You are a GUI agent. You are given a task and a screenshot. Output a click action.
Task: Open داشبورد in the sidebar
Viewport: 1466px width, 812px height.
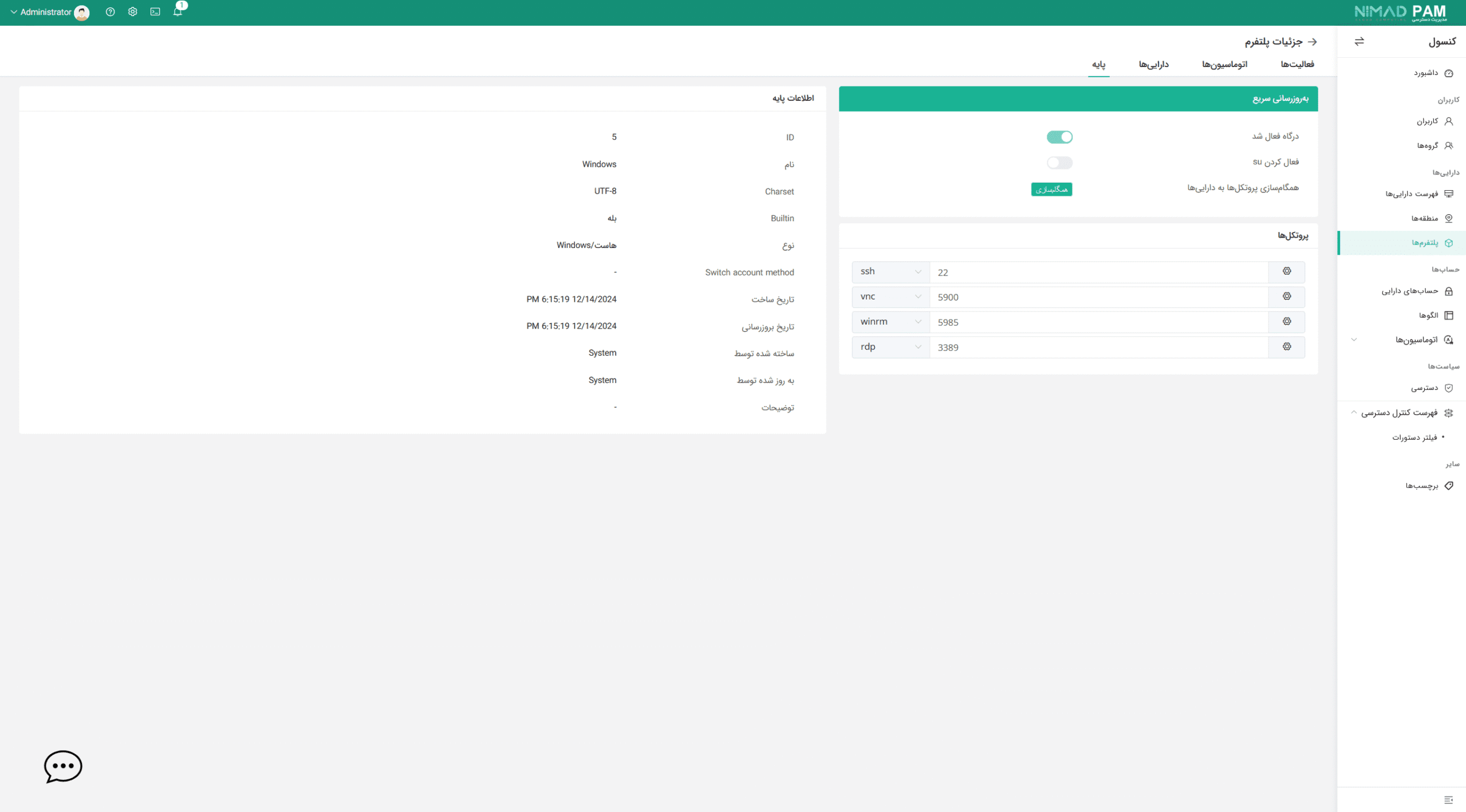click(1426, 73)
